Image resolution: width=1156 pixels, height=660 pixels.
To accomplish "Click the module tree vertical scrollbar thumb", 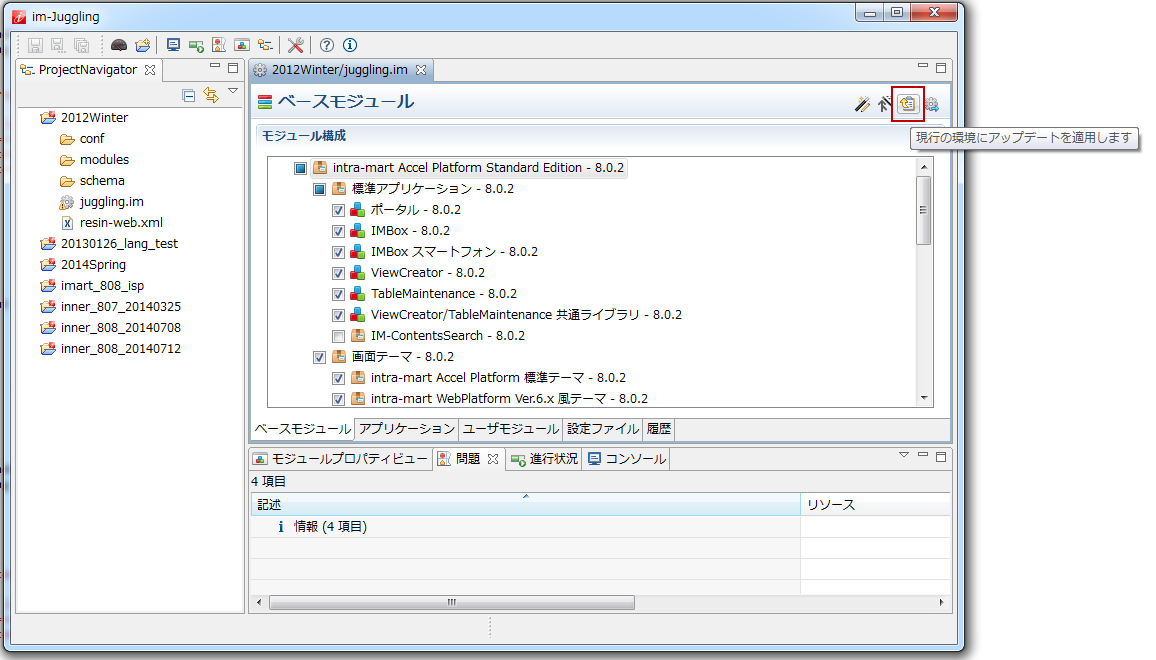I will 923,210.
